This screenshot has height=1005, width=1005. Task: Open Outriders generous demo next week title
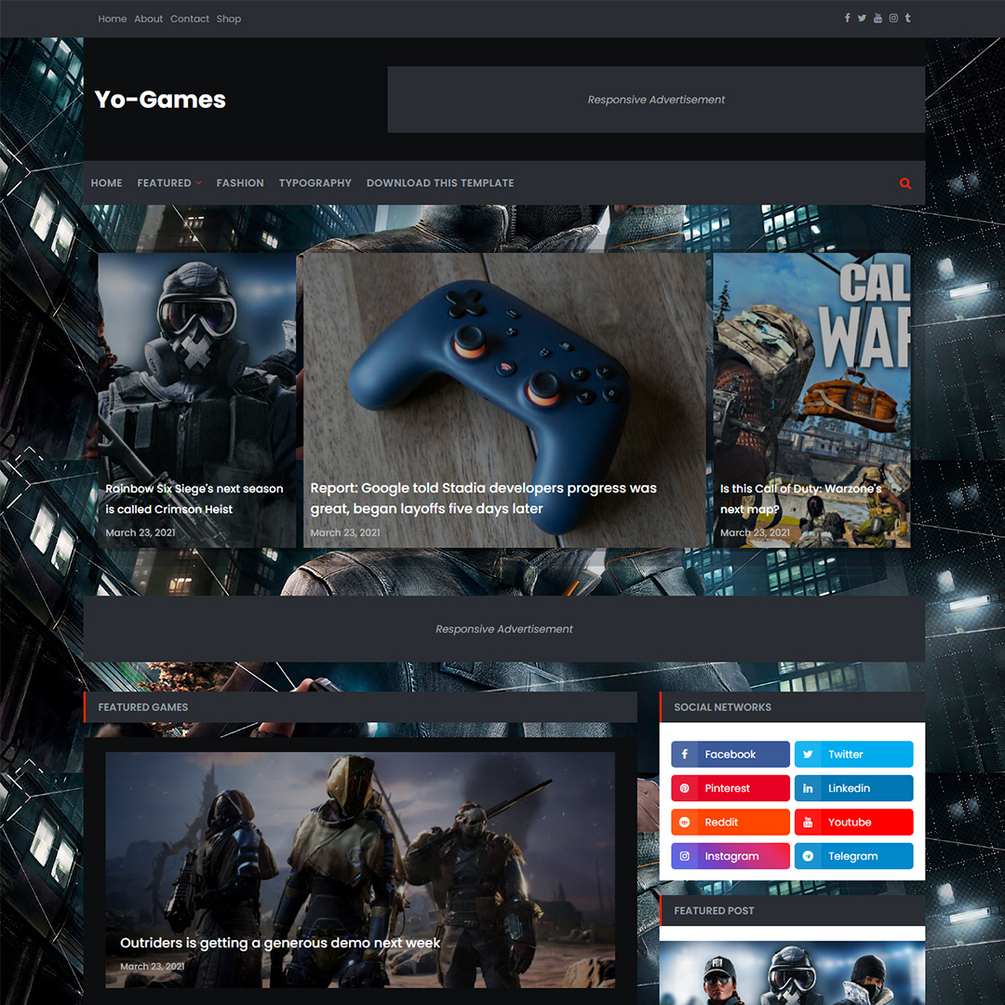click(280, 943)
